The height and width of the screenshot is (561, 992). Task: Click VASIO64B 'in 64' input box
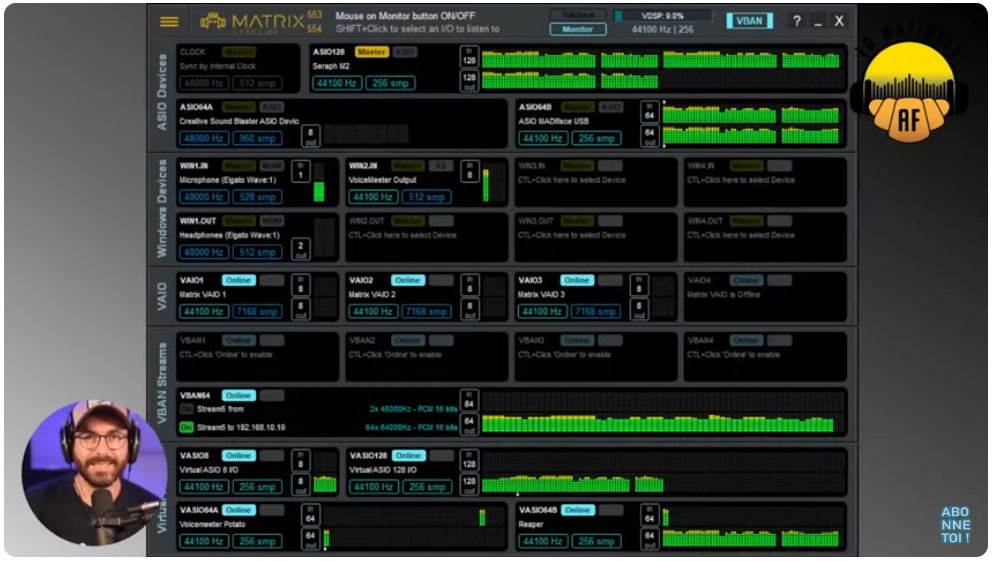pos(649,514)
